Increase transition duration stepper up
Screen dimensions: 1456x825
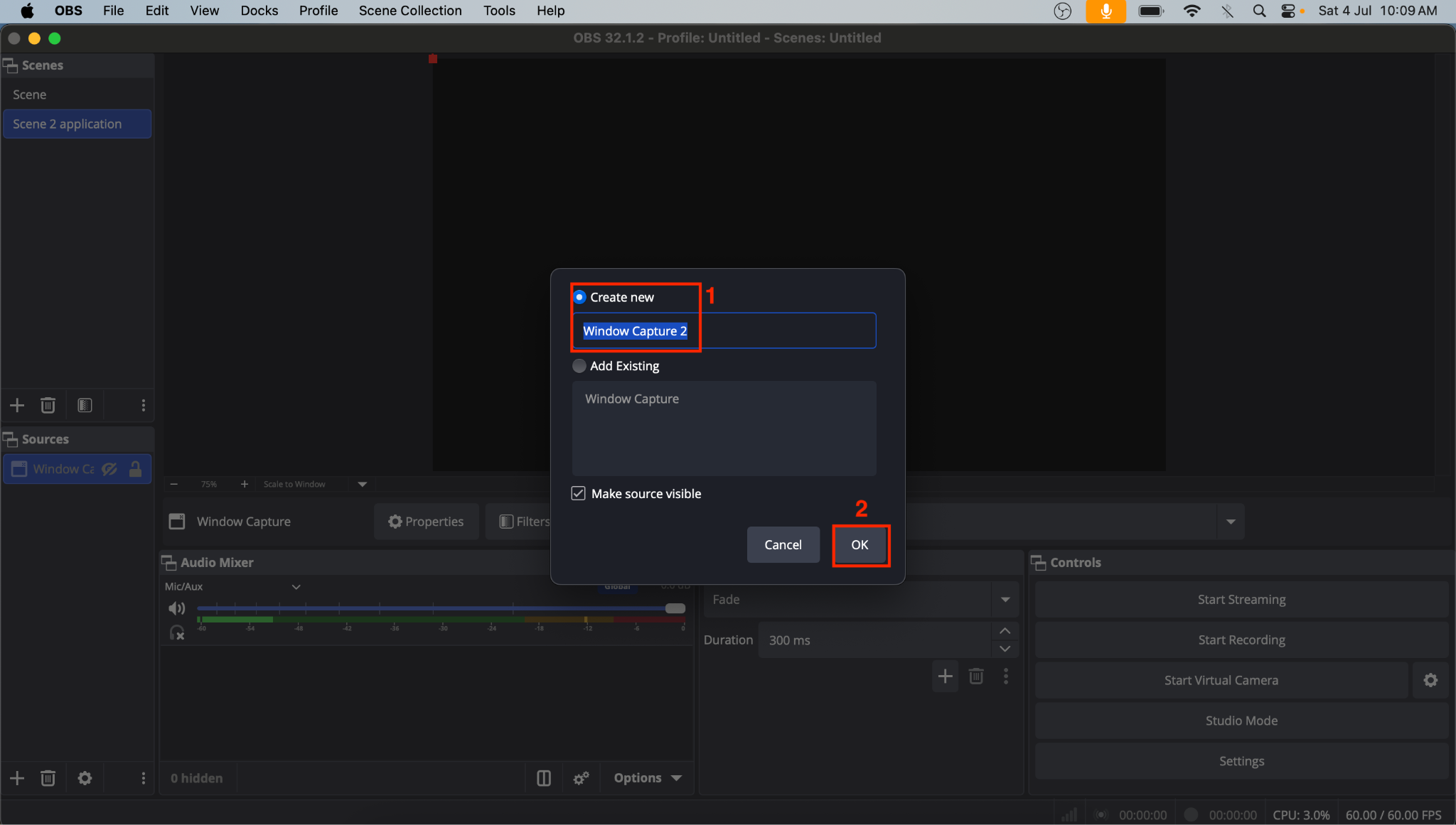pyautogui.click(x=1005, y=631)
